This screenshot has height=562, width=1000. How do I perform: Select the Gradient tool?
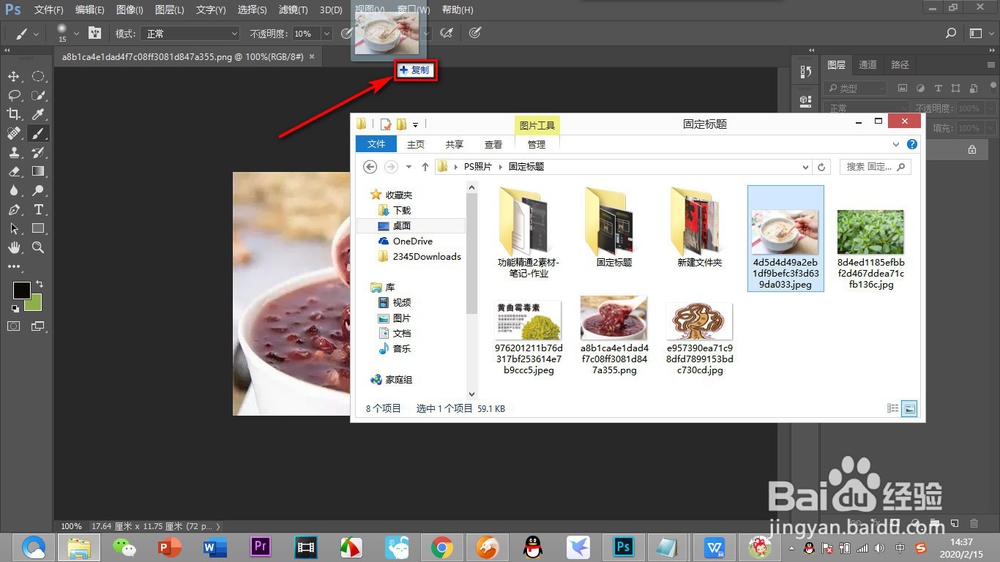[x=38, y=172]
